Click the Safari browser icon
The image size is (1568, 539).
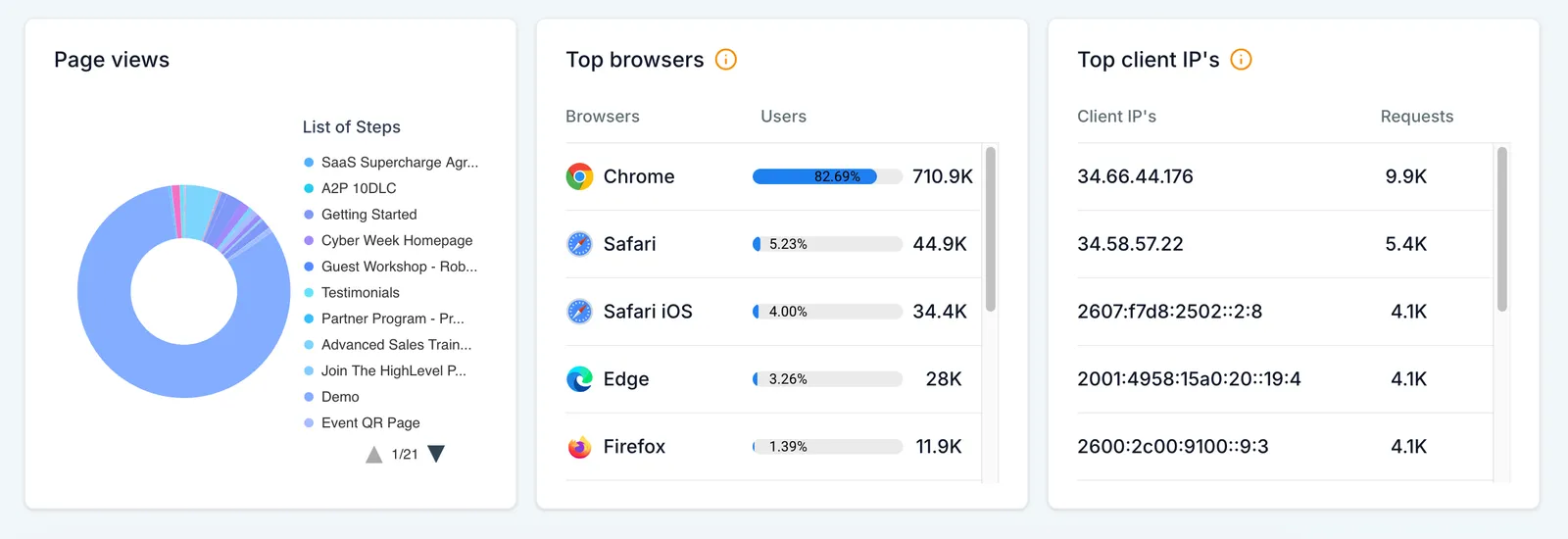click(x=579, y=244)
